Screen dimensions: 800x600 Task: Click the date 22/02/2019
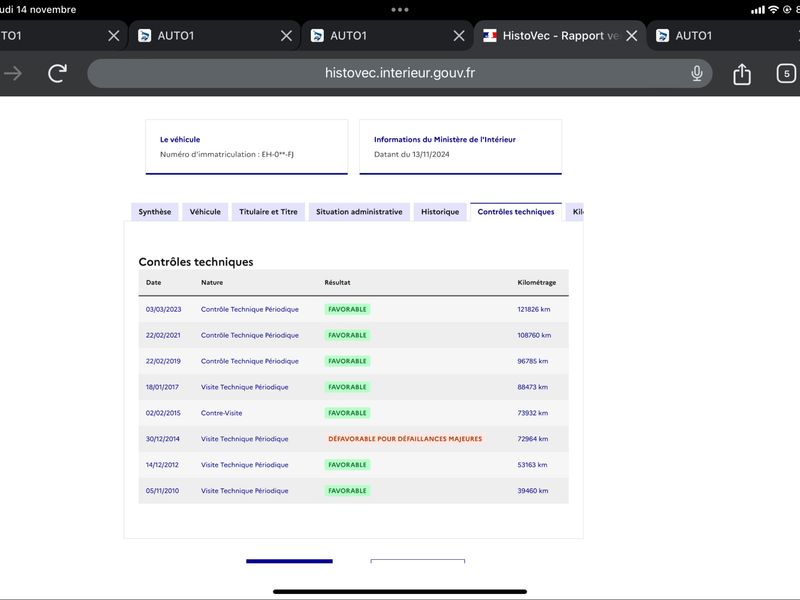(x=163, y=361)
